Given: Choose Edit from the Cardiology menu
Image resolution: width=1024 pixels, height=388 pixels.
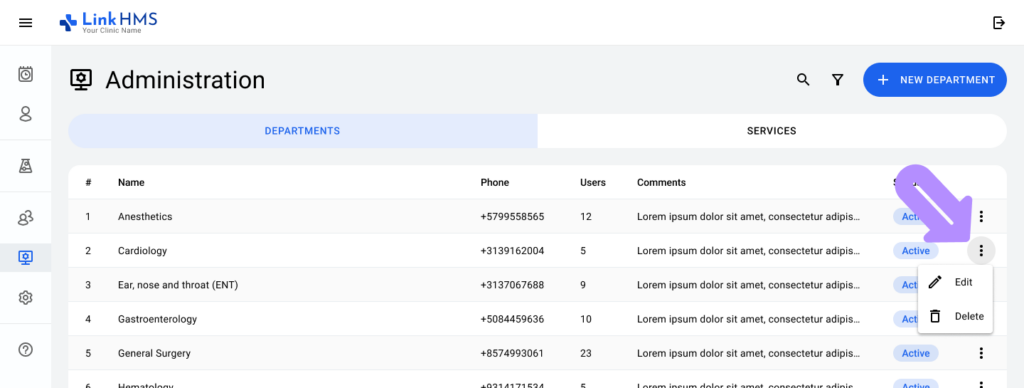Looking at the screenshot, I should tap(955, 282).
